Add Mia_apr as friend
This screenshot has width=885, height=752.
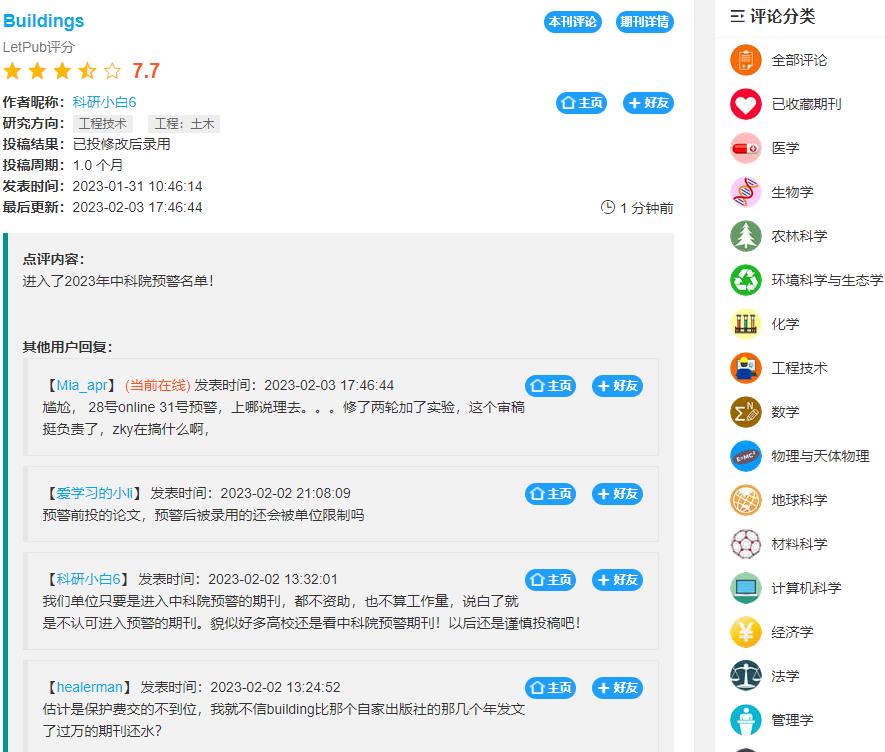click(x=617, y=386)
